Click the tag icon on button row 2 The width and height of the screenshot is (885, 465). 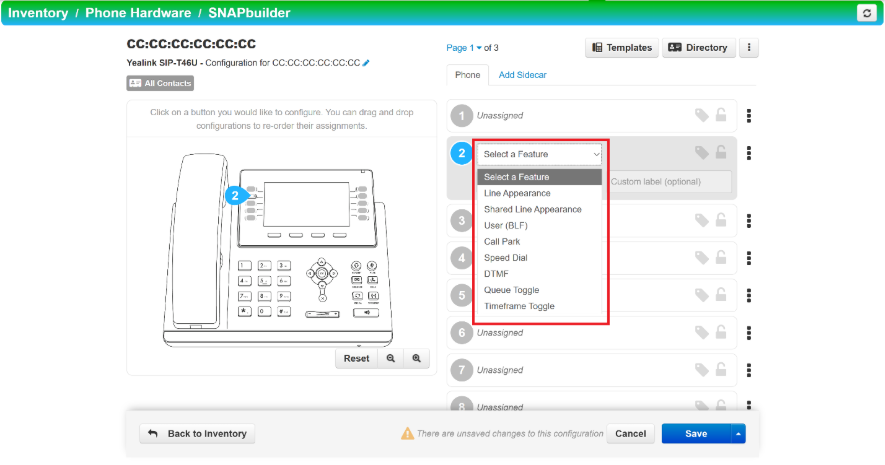click(702, 152)
